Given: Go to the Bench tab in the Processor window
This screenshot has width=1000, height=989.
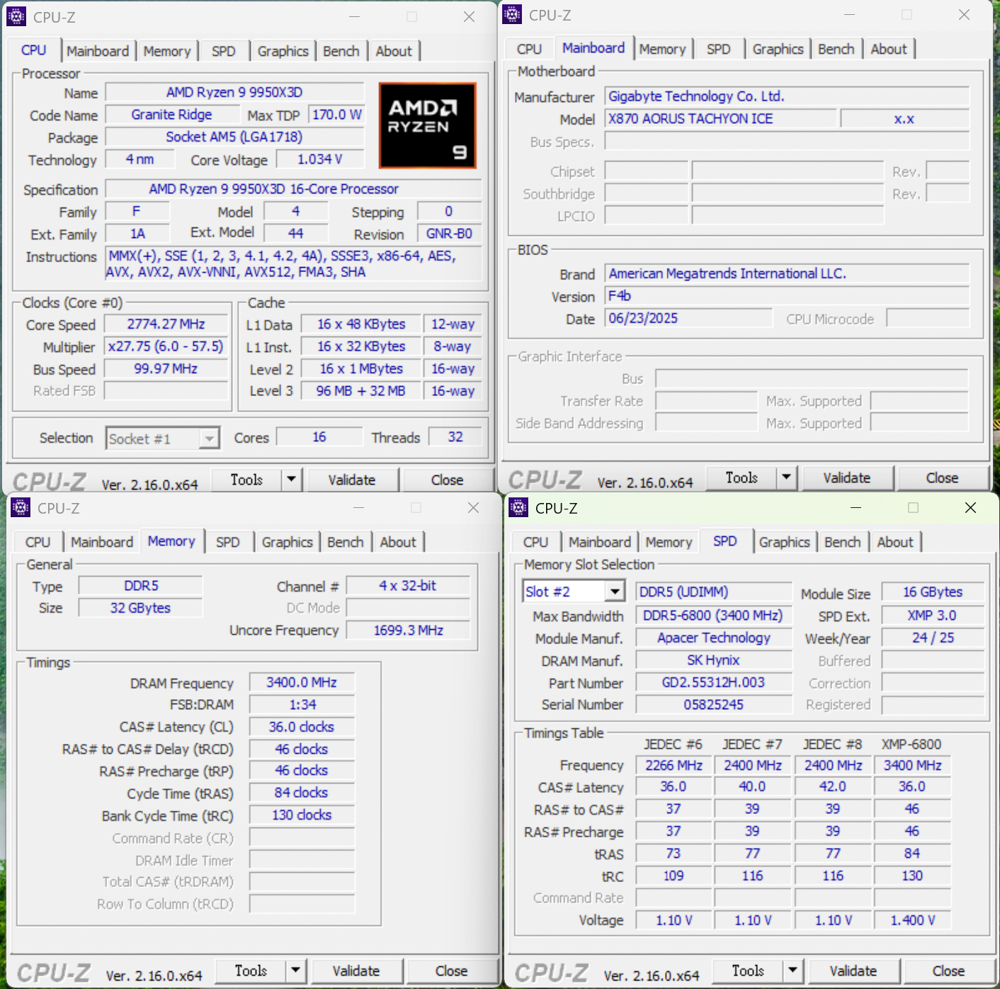Looking at the screenshot, I should click(341, 51).
